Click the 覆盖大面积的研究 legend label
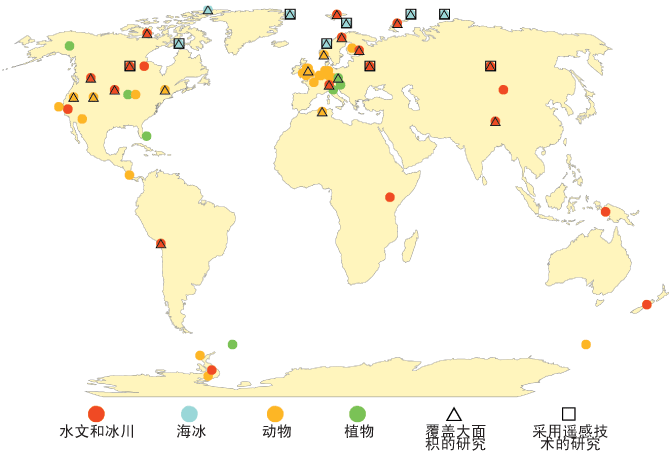The image size is (669, 457). pos(455,437)
